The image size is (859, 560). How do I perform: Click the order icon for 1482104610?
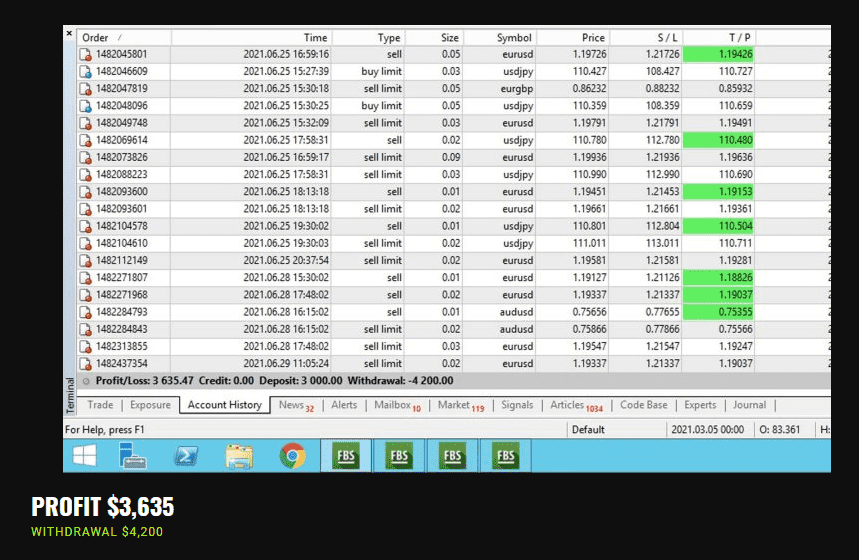pos(85,243)
